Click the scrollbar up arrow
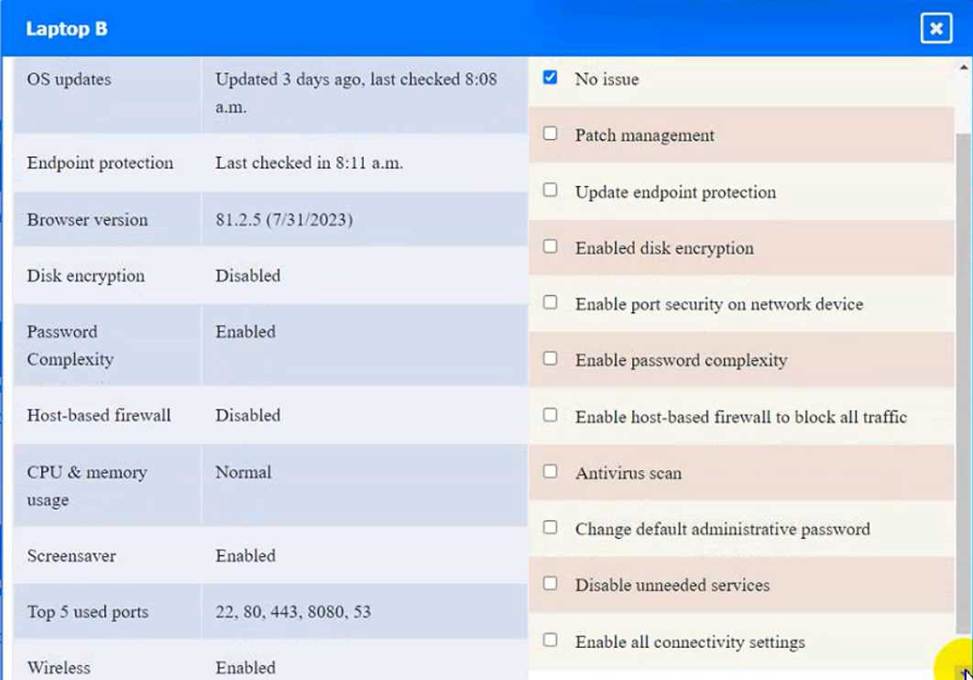The width and height of the screenshot is (973, 680). (964, 66)
